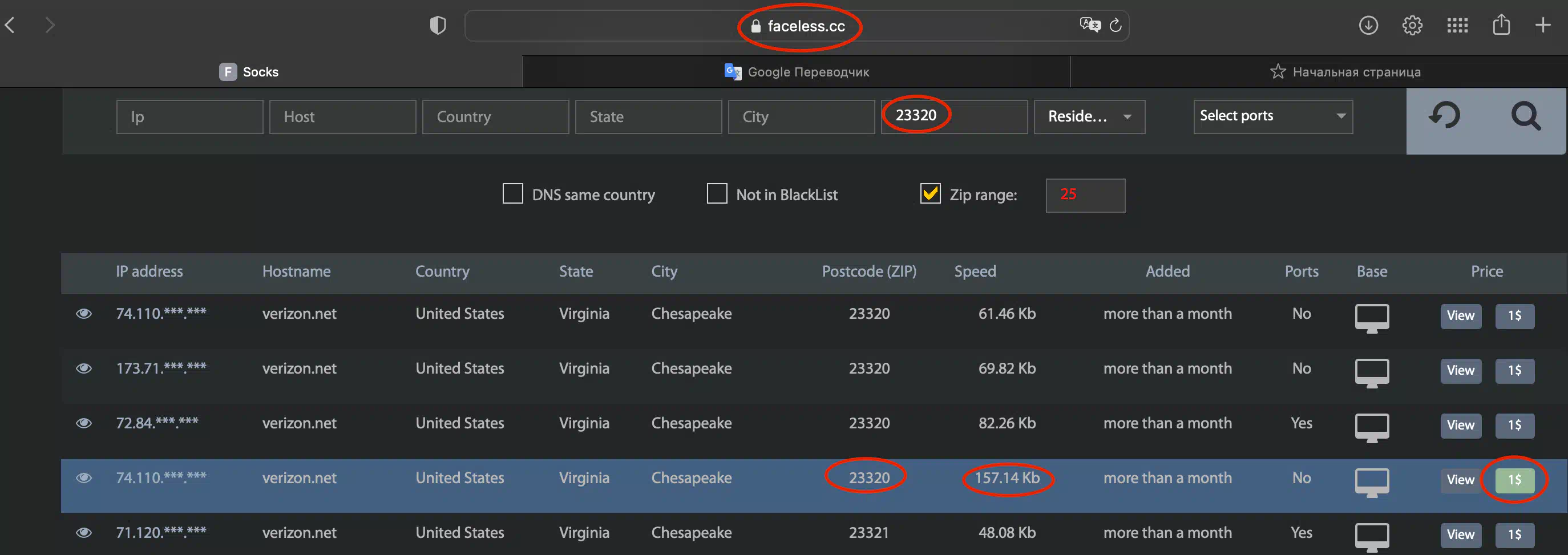Click the eye icon on the 173.71 row
The width and height of the screenshot is (1568, 555).
(84, 368)
